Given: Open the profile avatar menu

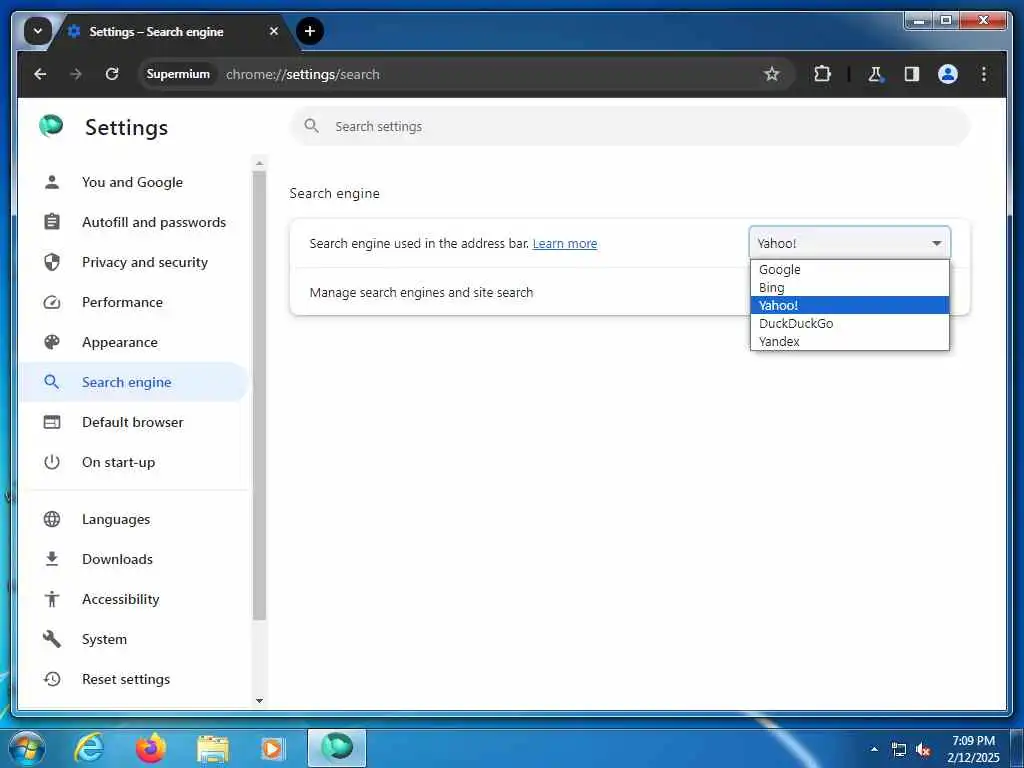Looking at the screenshot, I should (948, 74).
